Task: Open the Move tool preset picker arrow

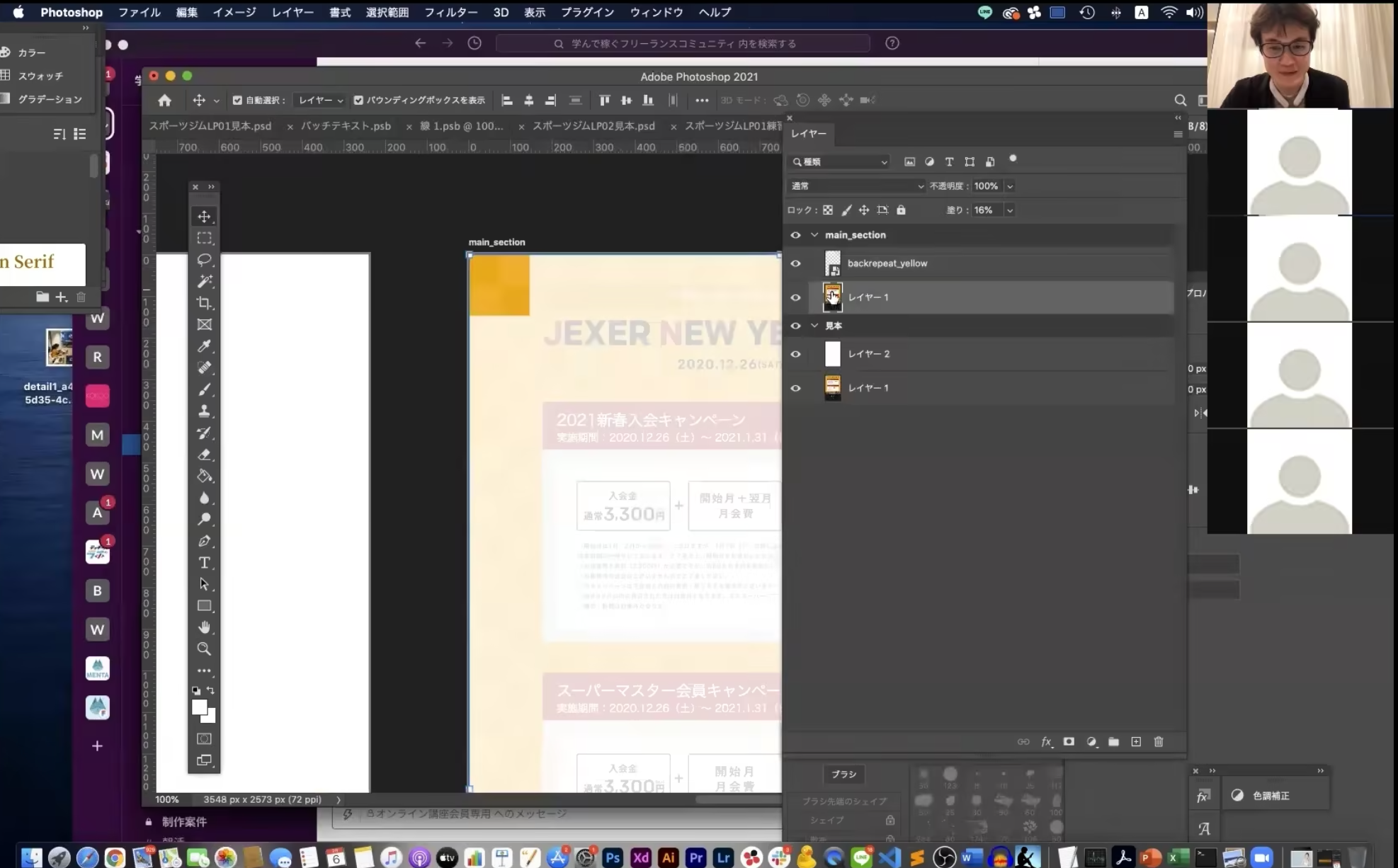Action: coord(217,101)
